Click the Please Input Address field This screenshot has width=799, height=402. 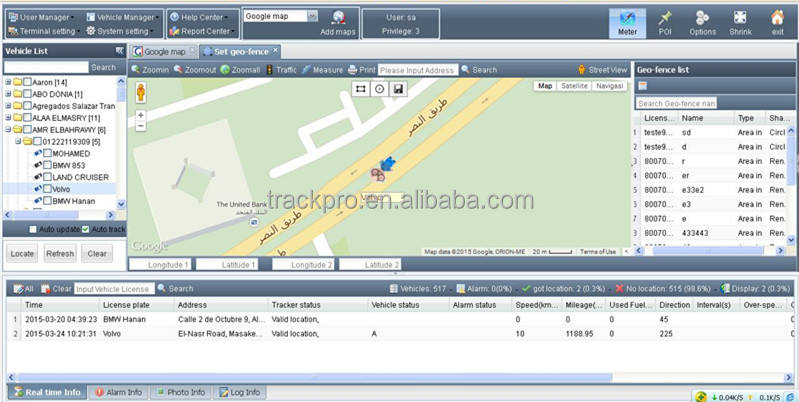(418, 70)
